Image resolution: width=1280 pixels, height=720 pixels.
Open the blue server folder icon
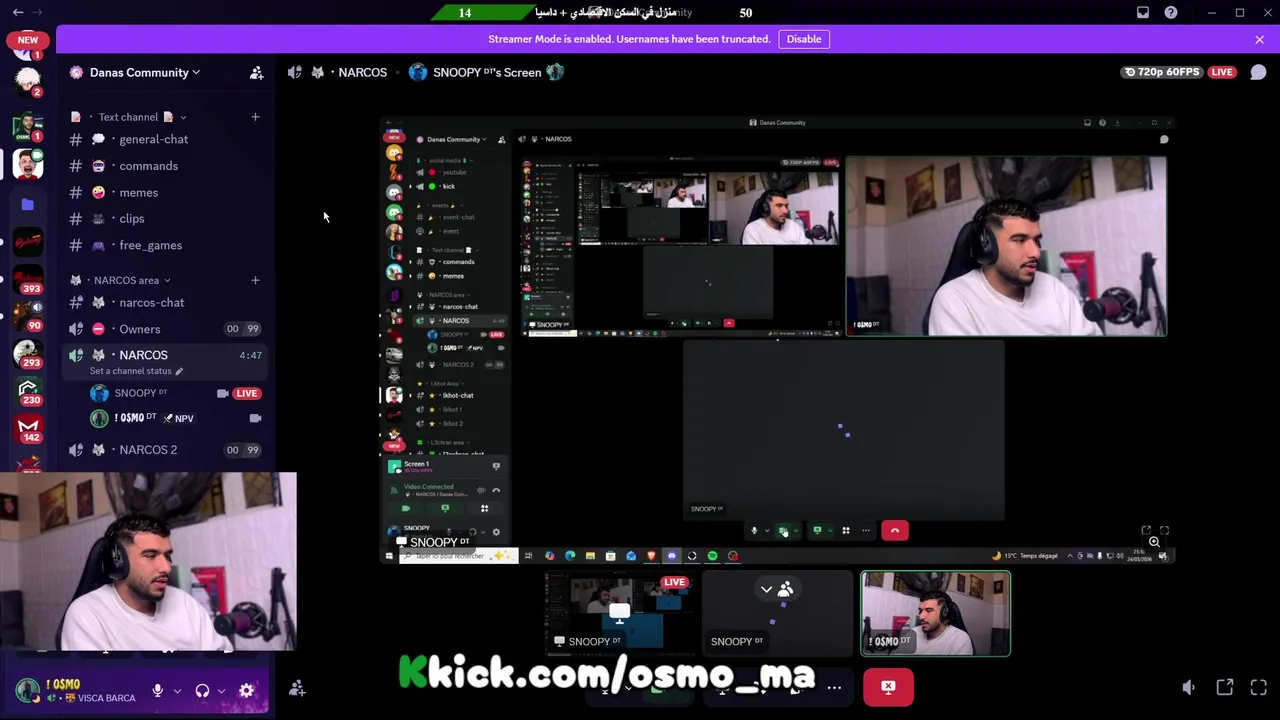(x=28, y=204)
